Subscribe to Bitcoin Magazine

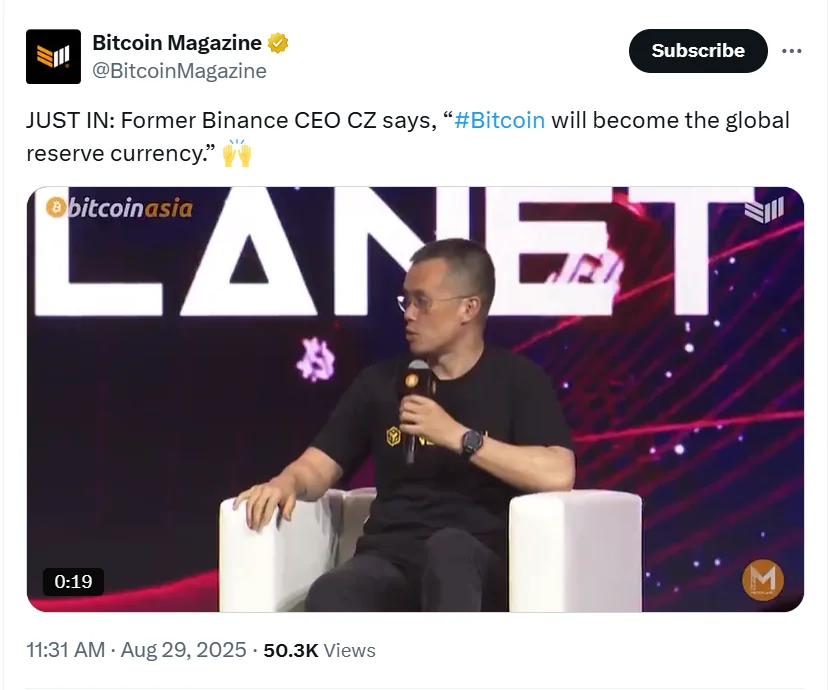(698, 51)
